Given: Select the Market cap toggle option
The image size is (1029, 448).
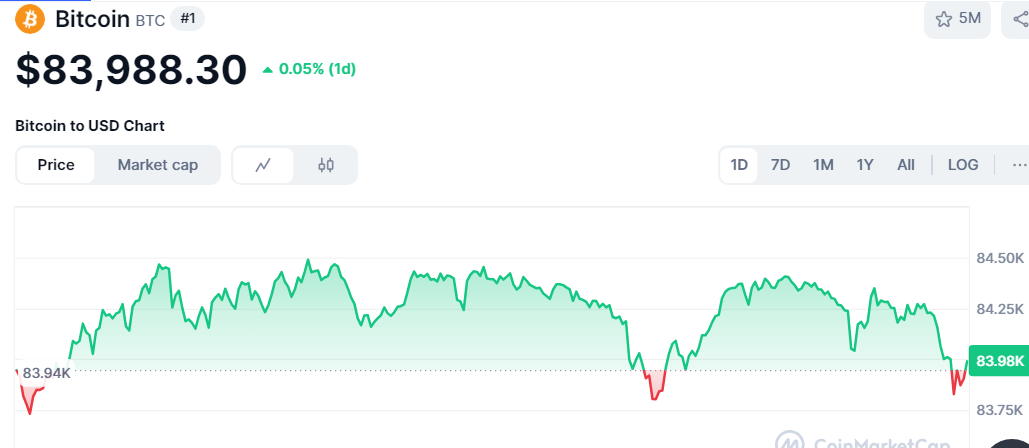Looking at the screenshot, I should pos(157,165).
